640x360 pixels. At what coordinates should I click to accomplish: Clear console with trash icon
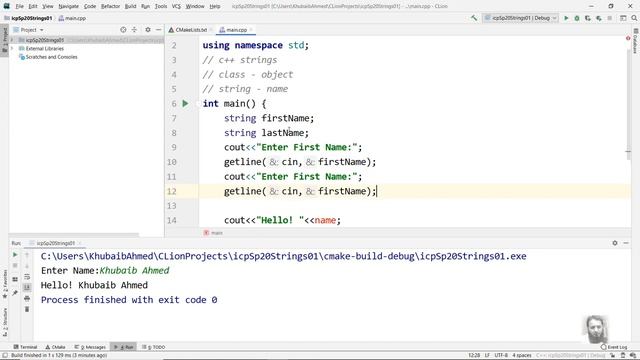click(27, 309)
